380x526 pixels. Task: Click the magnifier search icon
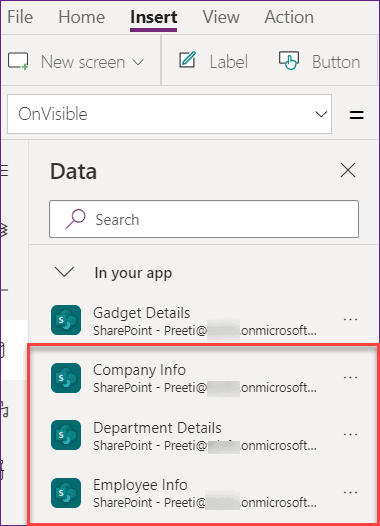[x=75, y=219]
